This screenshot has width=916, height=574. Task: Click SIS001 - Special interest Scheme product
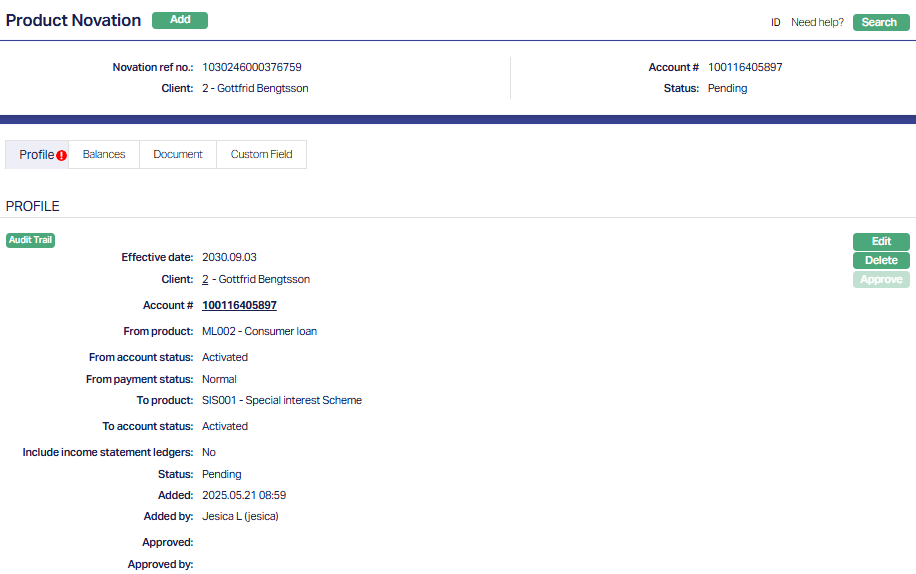point(281,400)
